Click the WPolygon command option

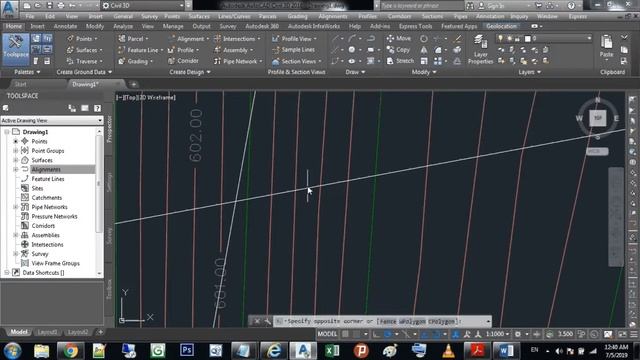point(413,321)
